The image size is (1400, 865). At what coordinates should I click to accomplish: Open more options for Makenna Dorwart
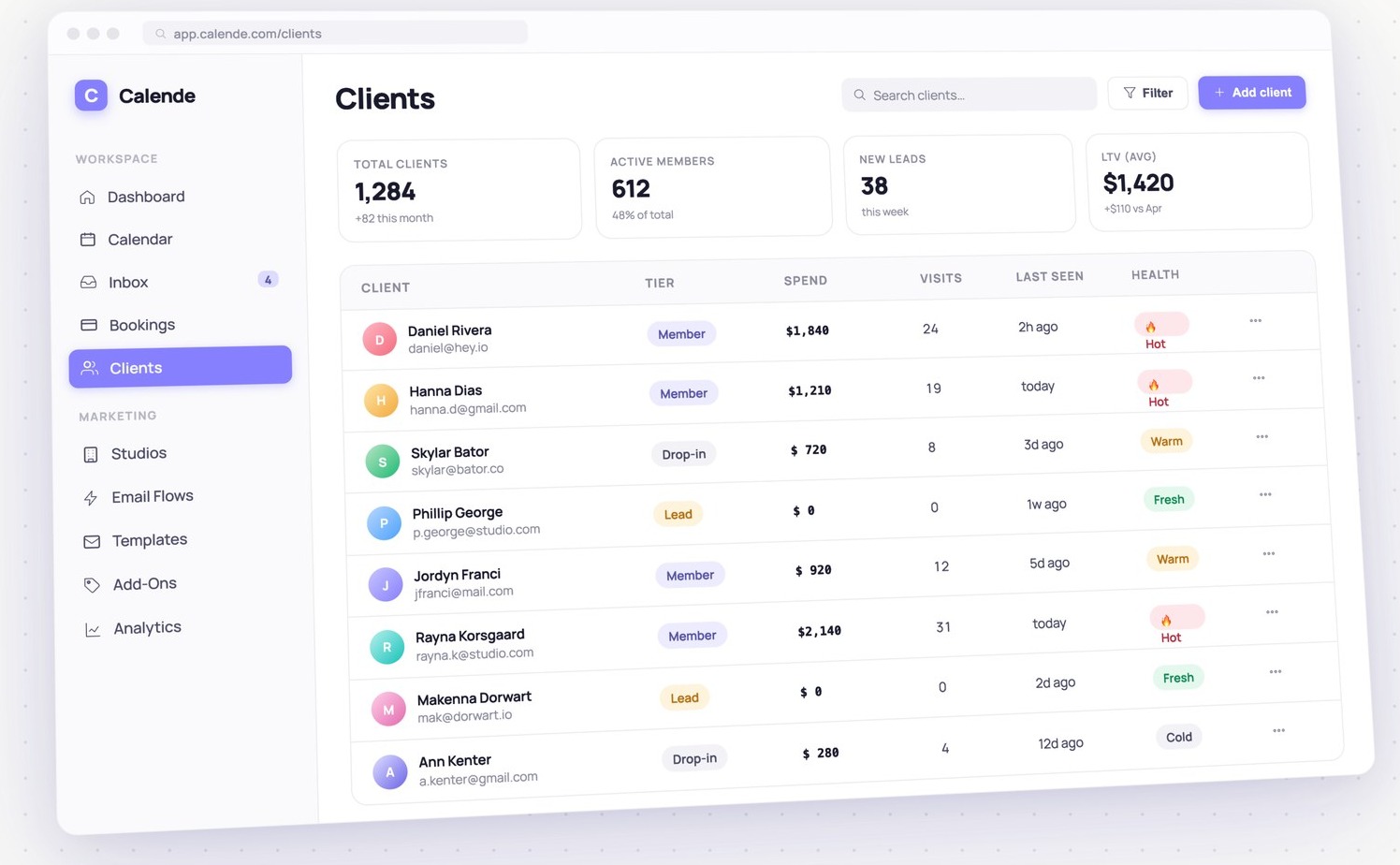point(1276,672)
